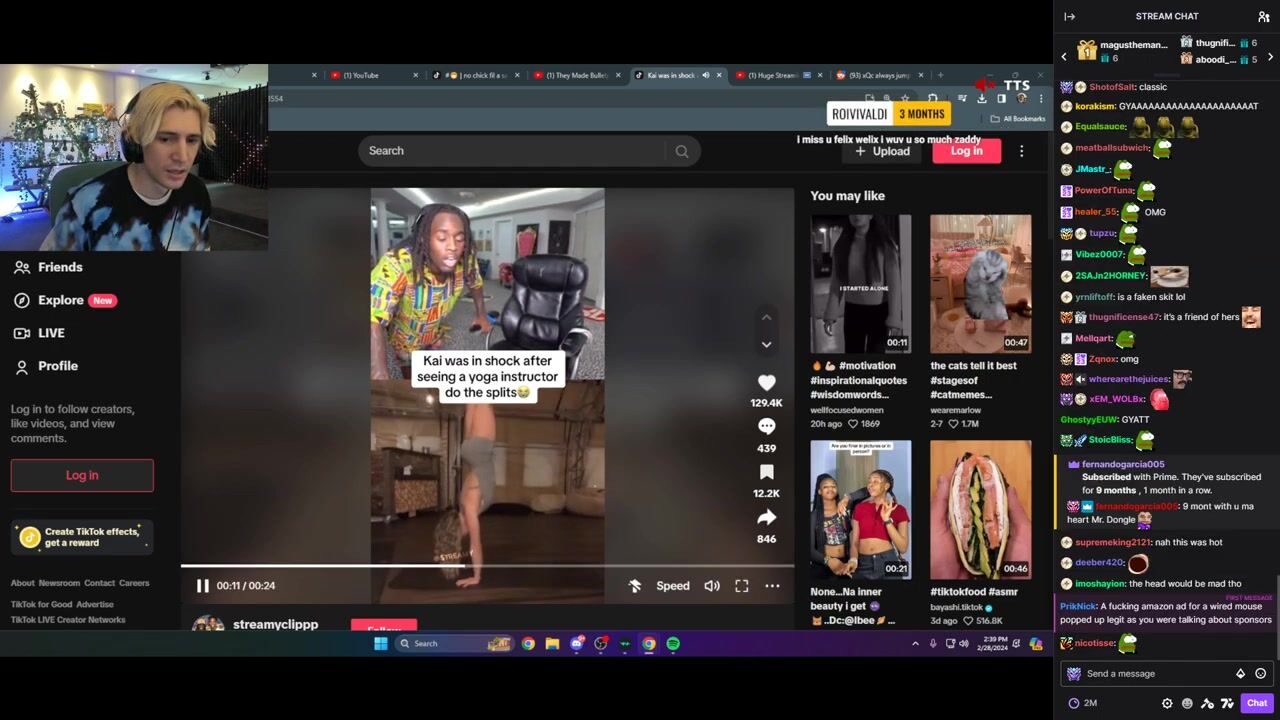Click the TikTok Search field

(512, 151)
